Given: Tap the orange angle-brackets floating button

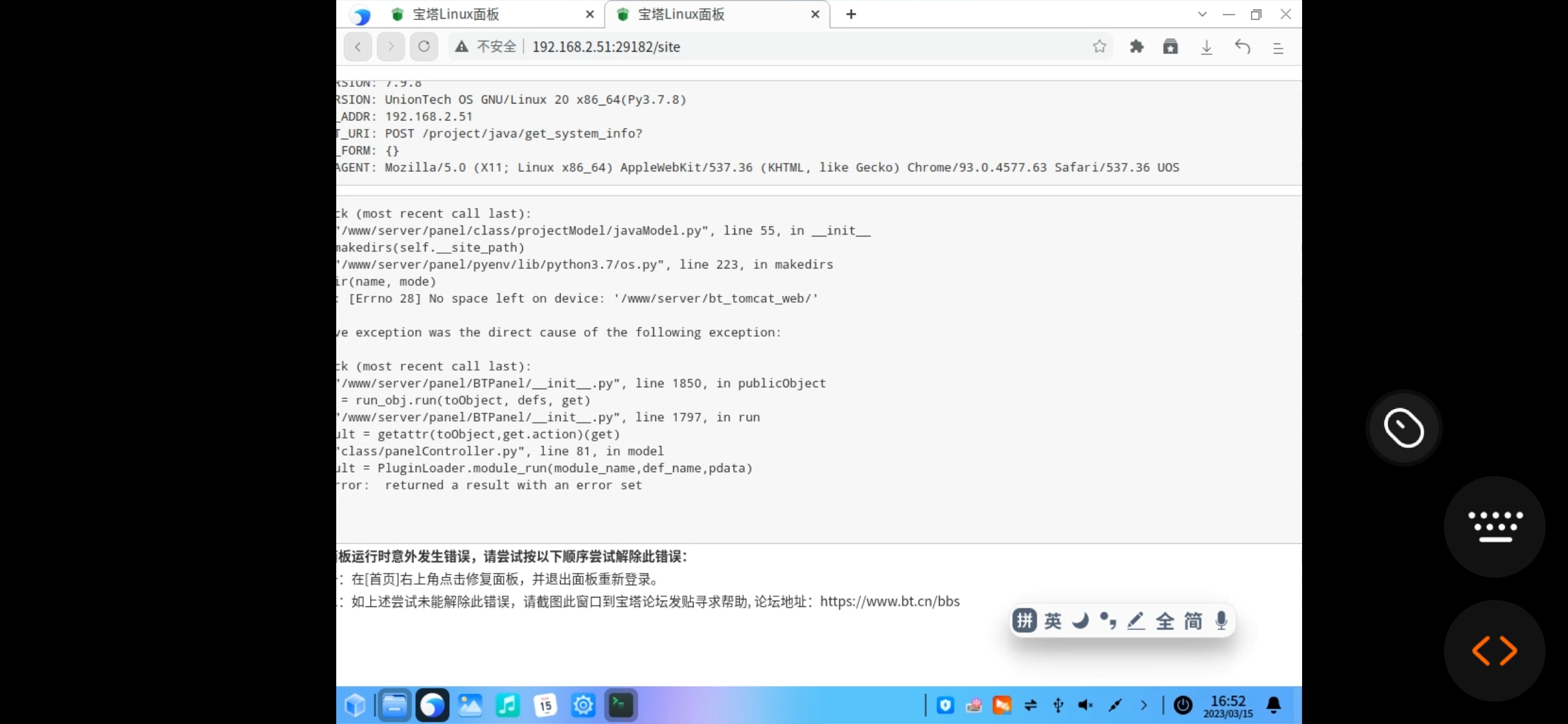Looking at the screenshot, I should coord(1494,651).
